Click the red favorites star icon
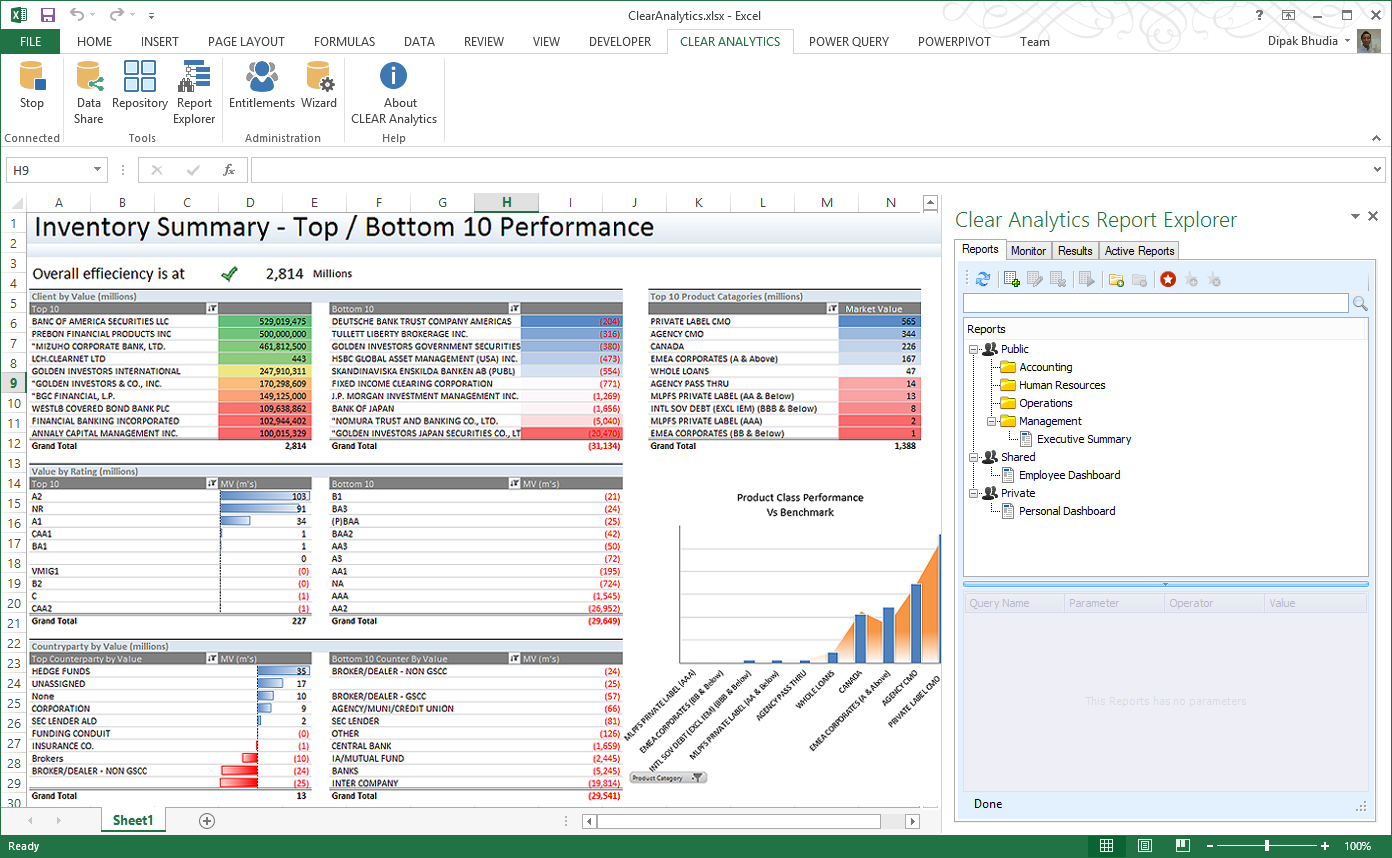Viewport: 1392px width, 858px height. [x=1168, y=279]
